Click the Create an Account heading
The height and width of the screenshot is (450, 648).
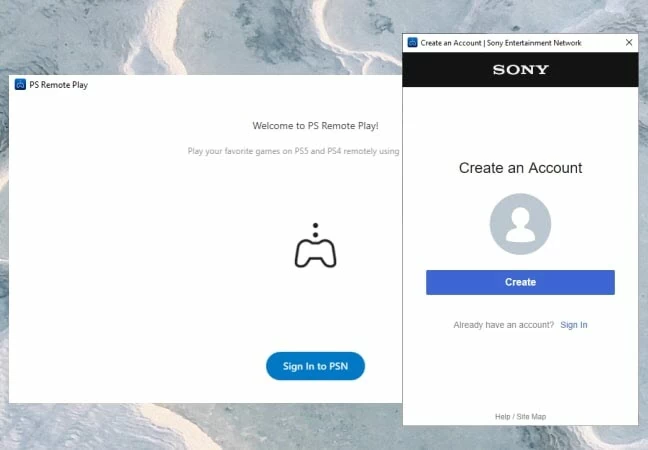click(x=520, y=168)
